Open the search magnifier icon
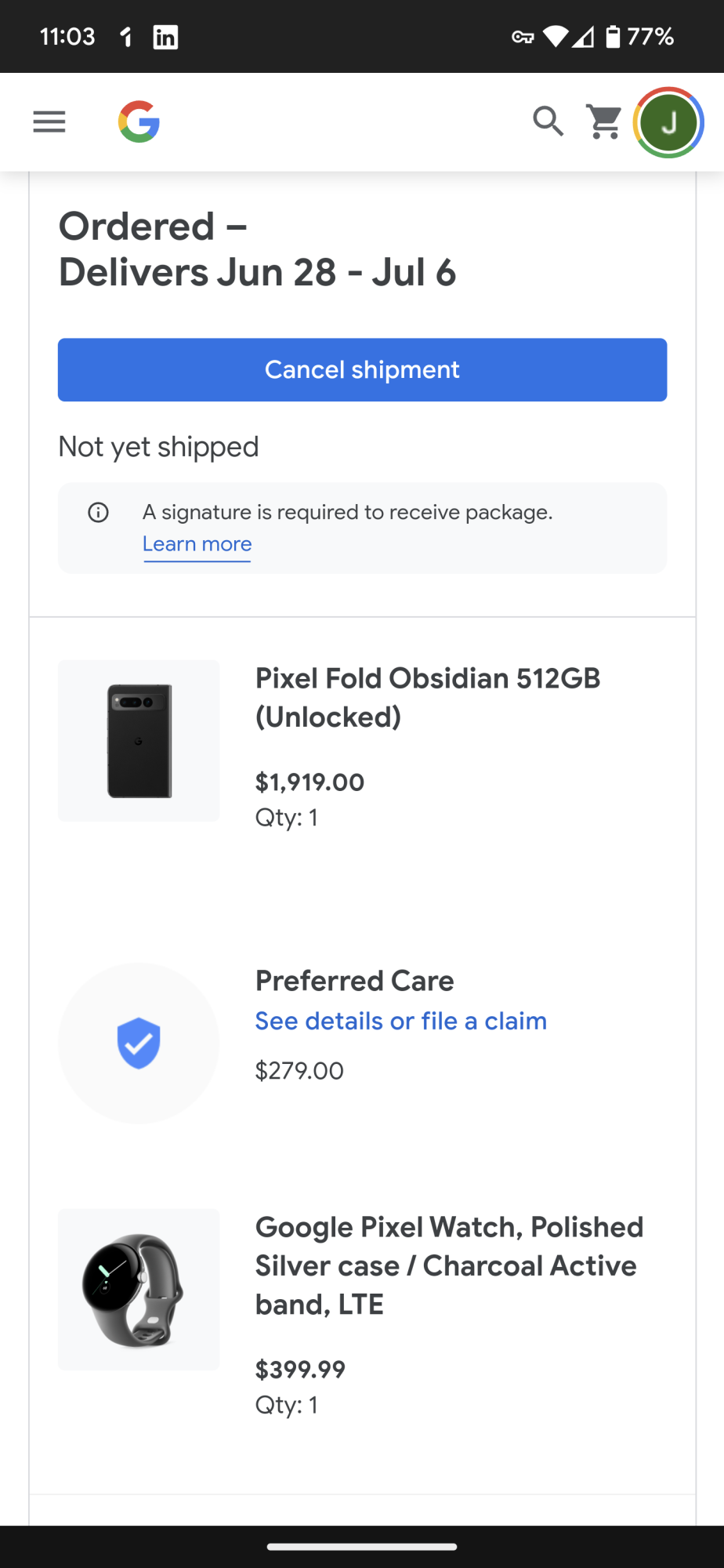 548,122
